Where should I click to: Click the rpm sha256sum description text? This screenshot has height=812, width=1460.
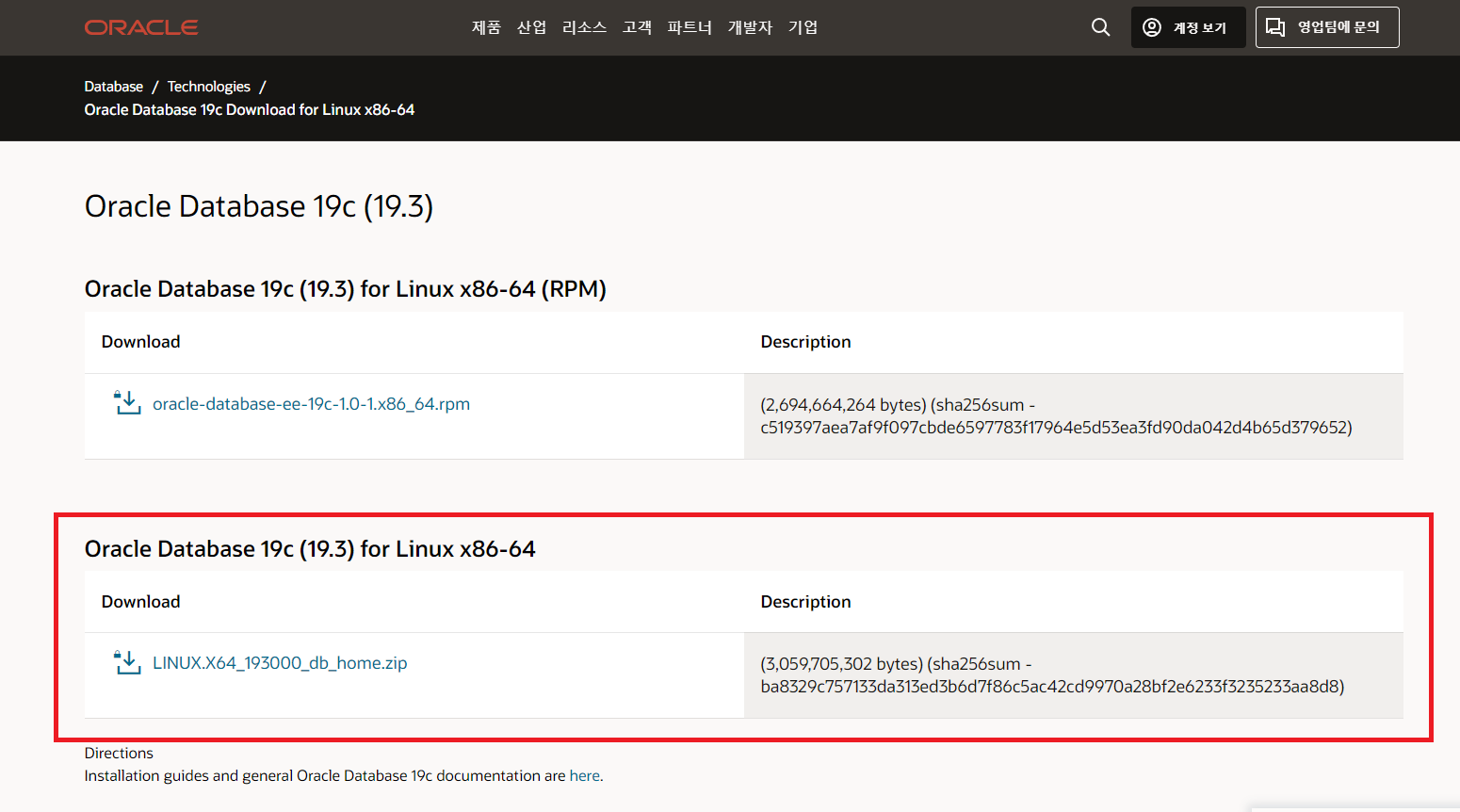[1056, 416]
